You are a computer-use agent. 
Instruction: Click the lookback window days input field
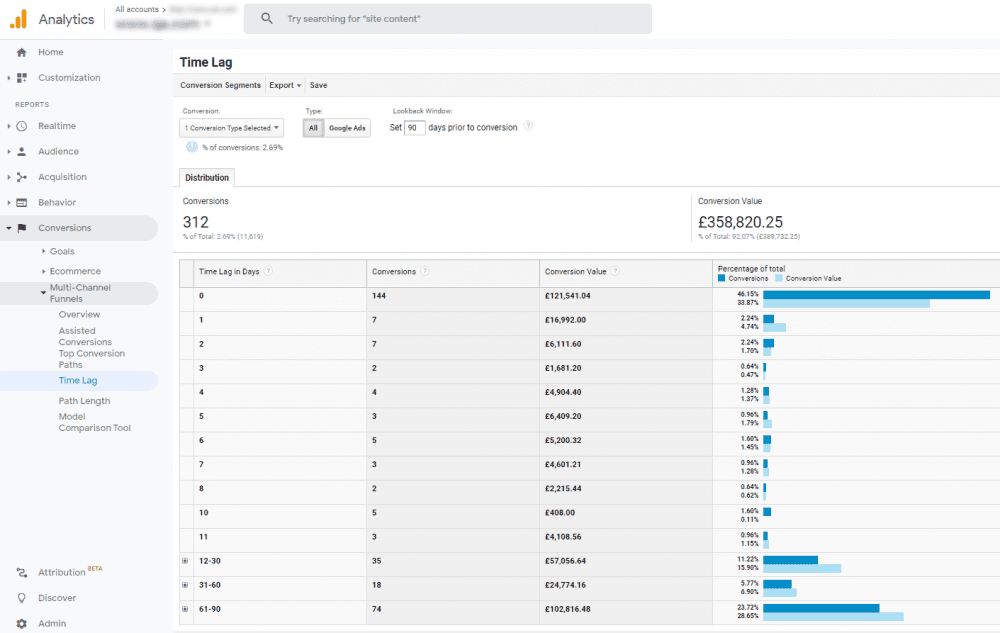(415, 128)
